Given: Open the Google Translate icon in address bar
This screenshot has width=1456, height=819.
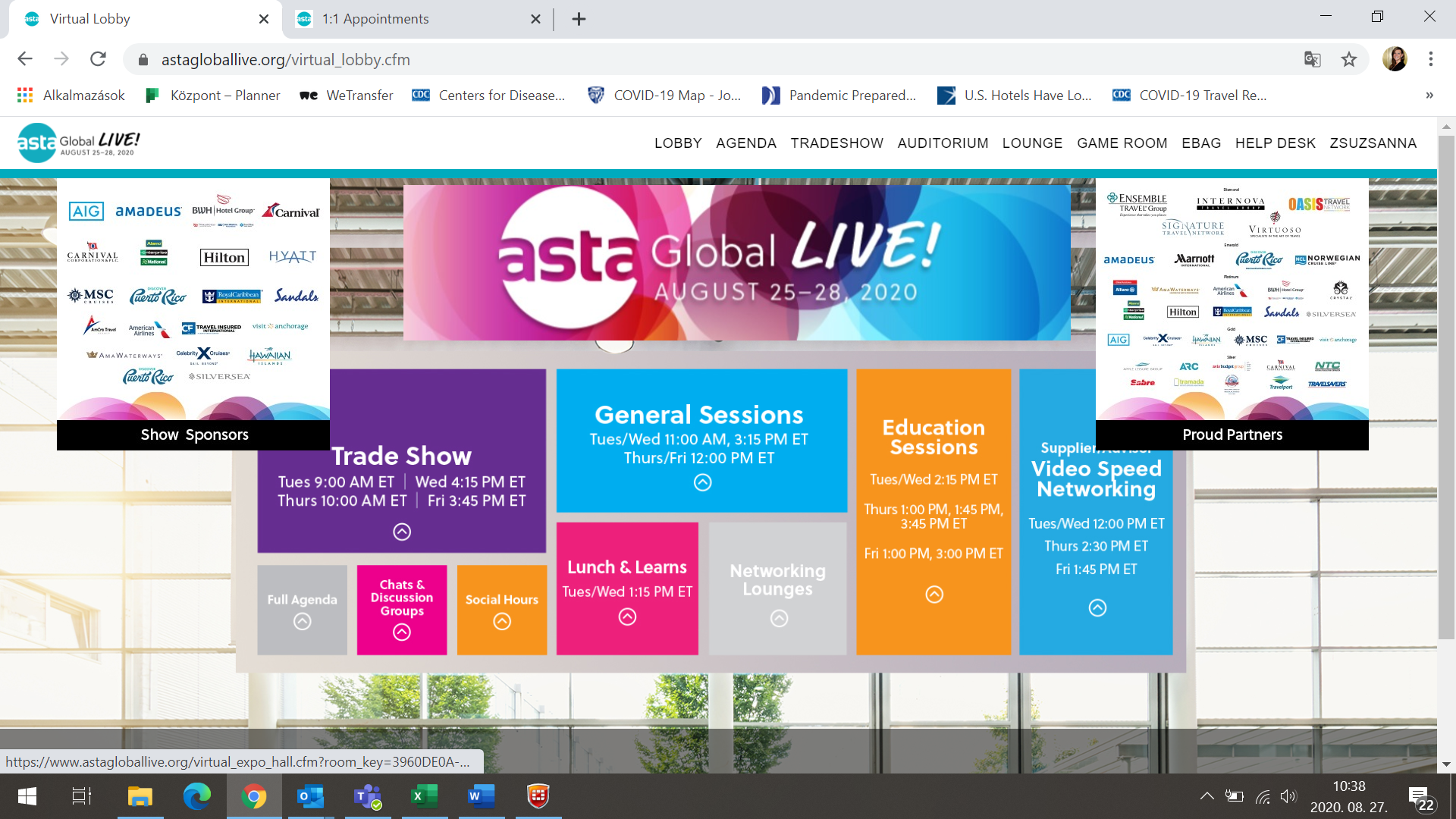Looking at the screenshot, I should point(1312,59).
